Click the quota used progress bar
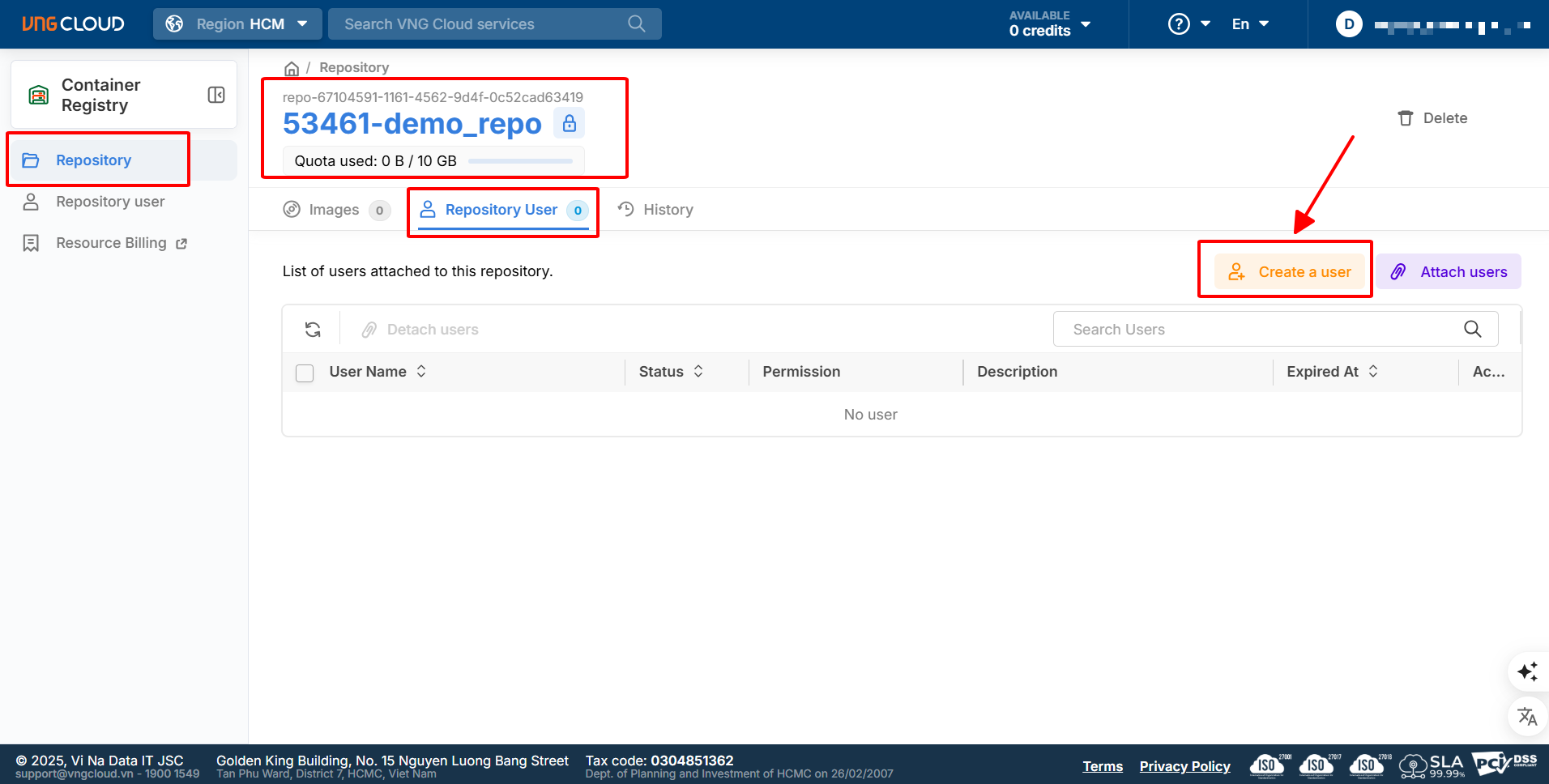The image size is (1549, 784). tap(520, 161)
